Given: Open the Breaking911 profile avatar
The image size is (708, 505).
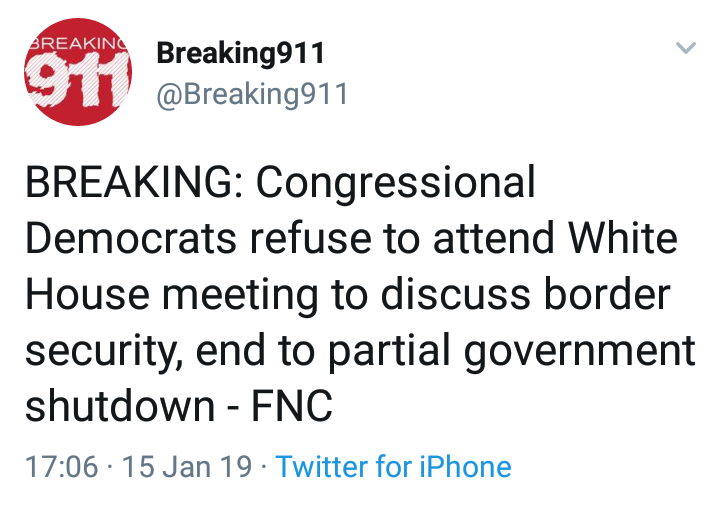Looking at the screenshot, I should click(78, 72).
